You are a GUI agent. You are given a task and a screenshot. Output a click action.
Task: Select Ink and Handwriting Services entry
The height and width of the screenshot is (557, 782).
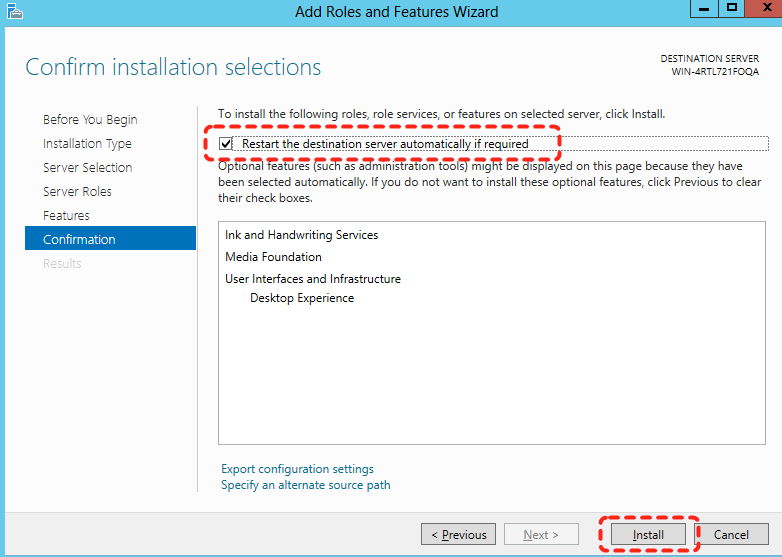coord(301,235)
